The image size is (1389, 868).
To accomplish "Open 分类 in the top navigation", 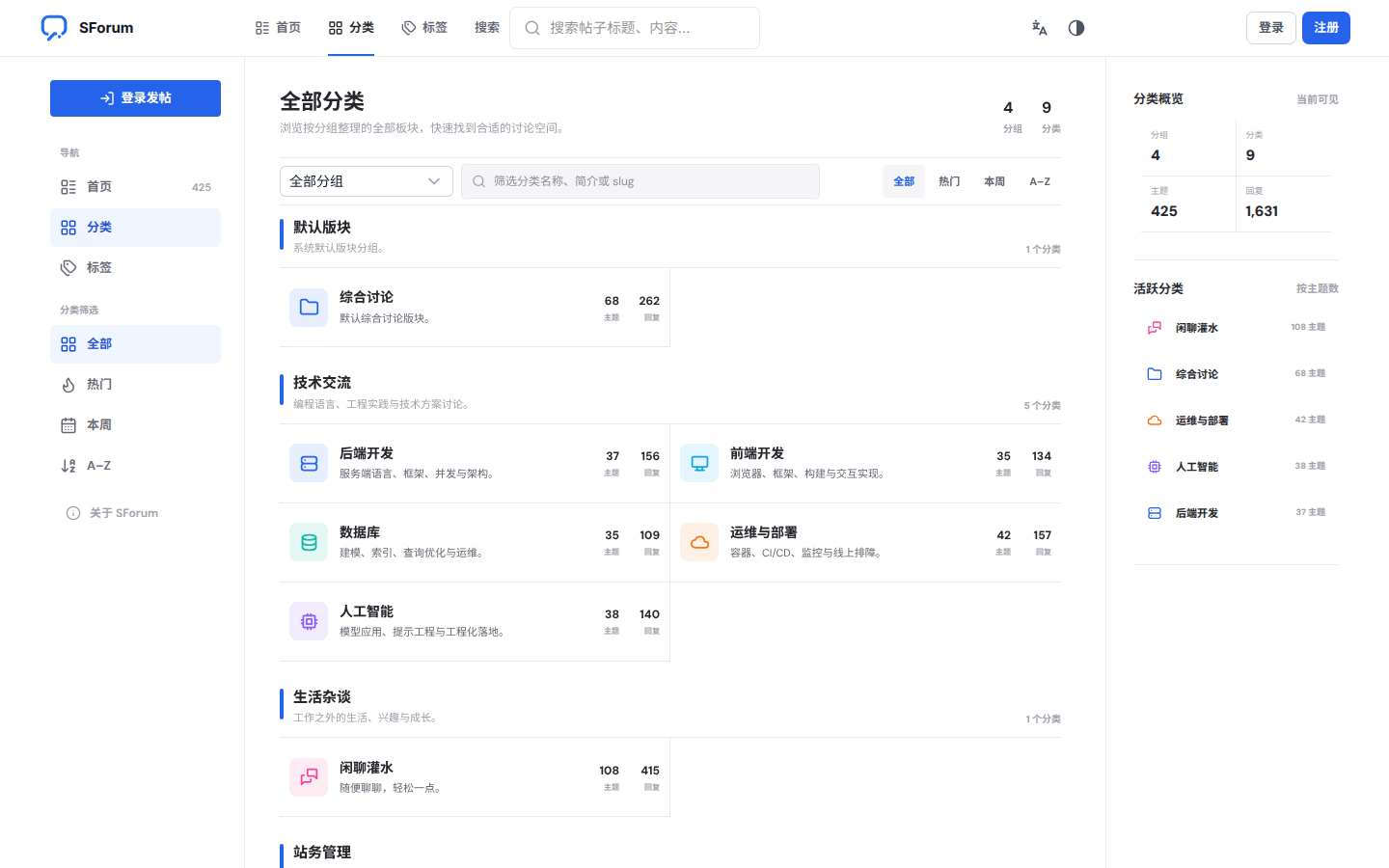I will point(351,28).
